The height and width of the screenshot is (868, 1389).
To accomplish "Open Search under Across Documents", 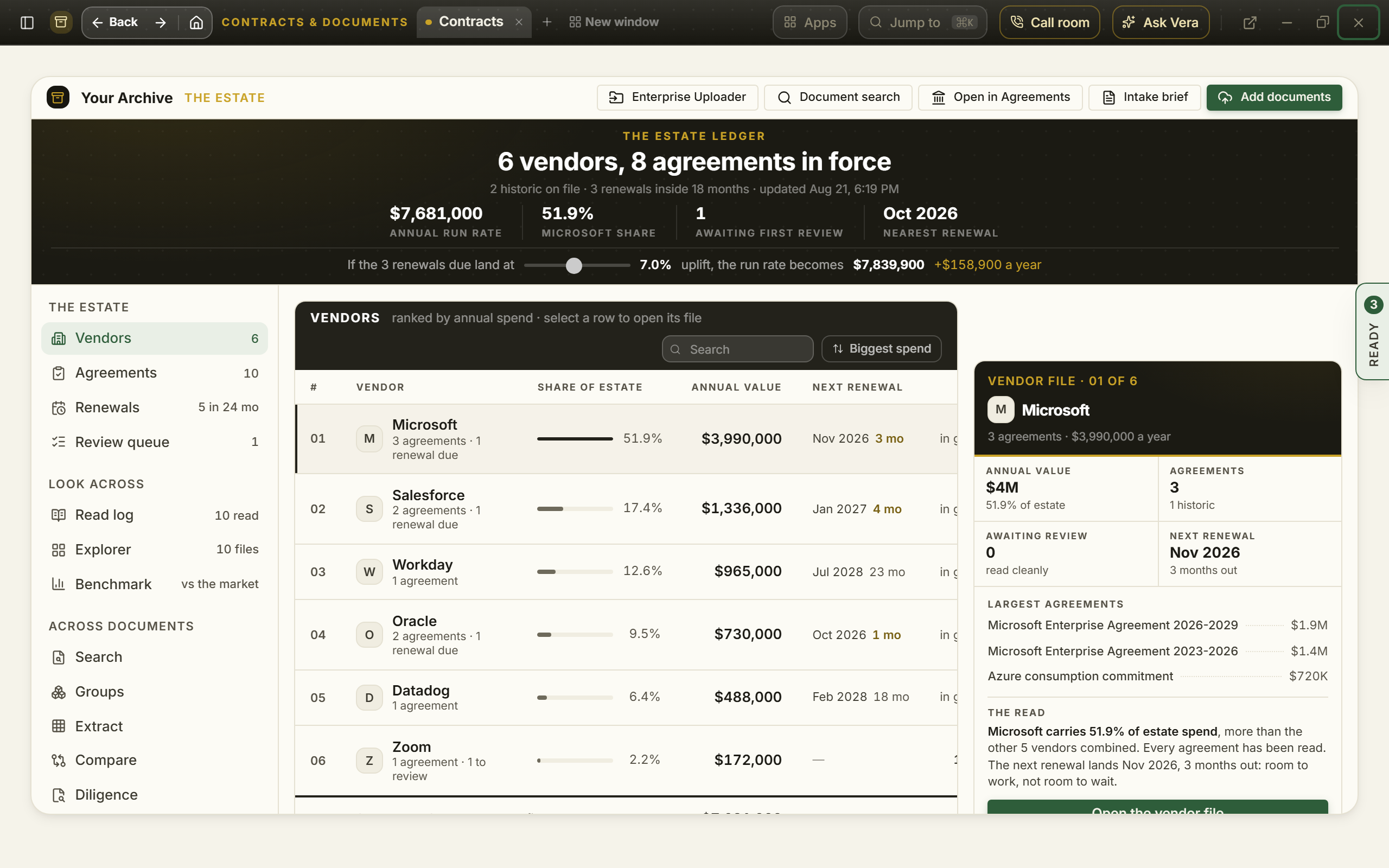I will (155, 657).
